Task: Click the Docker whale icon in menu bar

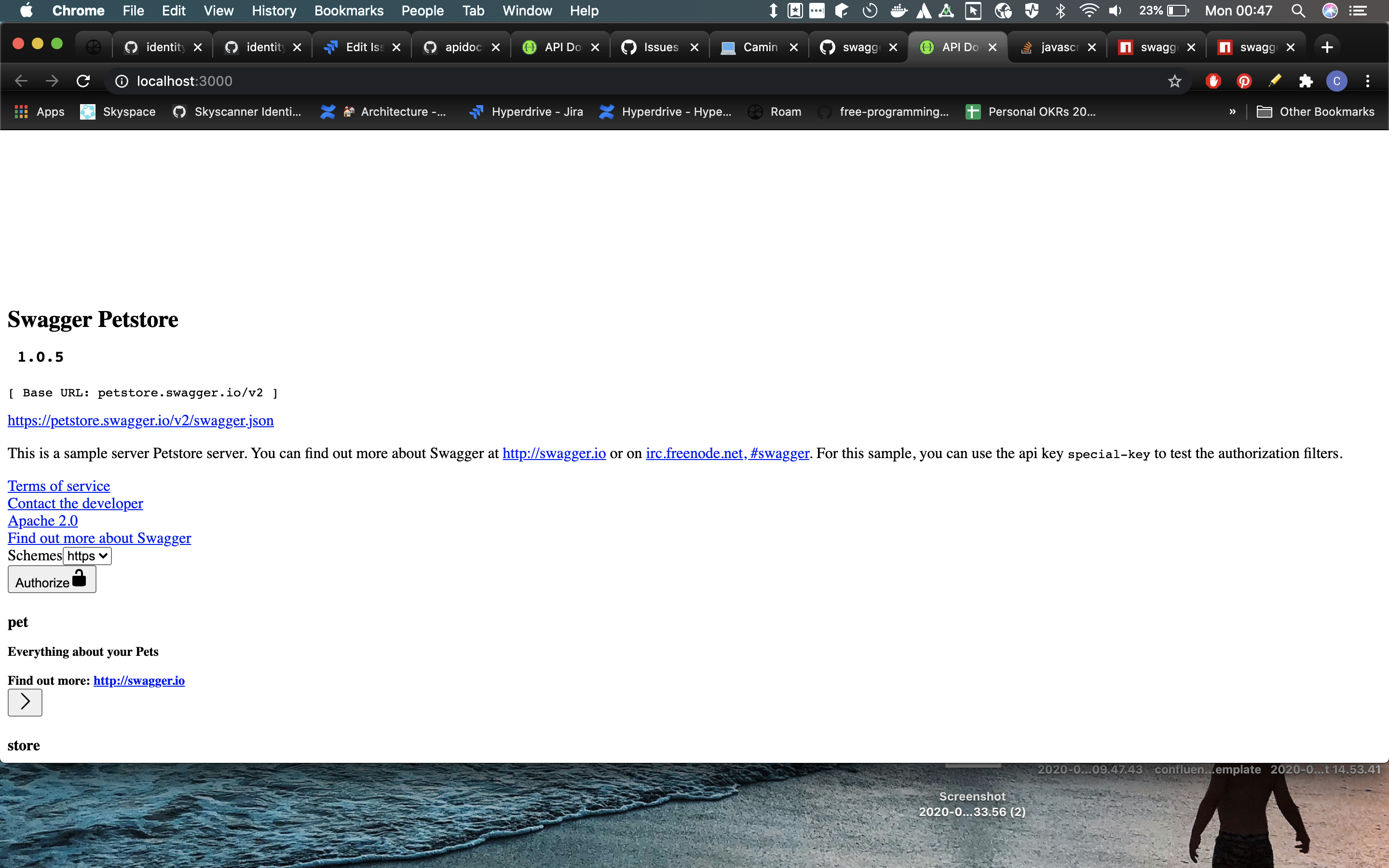Action: (x=899, y=10)
